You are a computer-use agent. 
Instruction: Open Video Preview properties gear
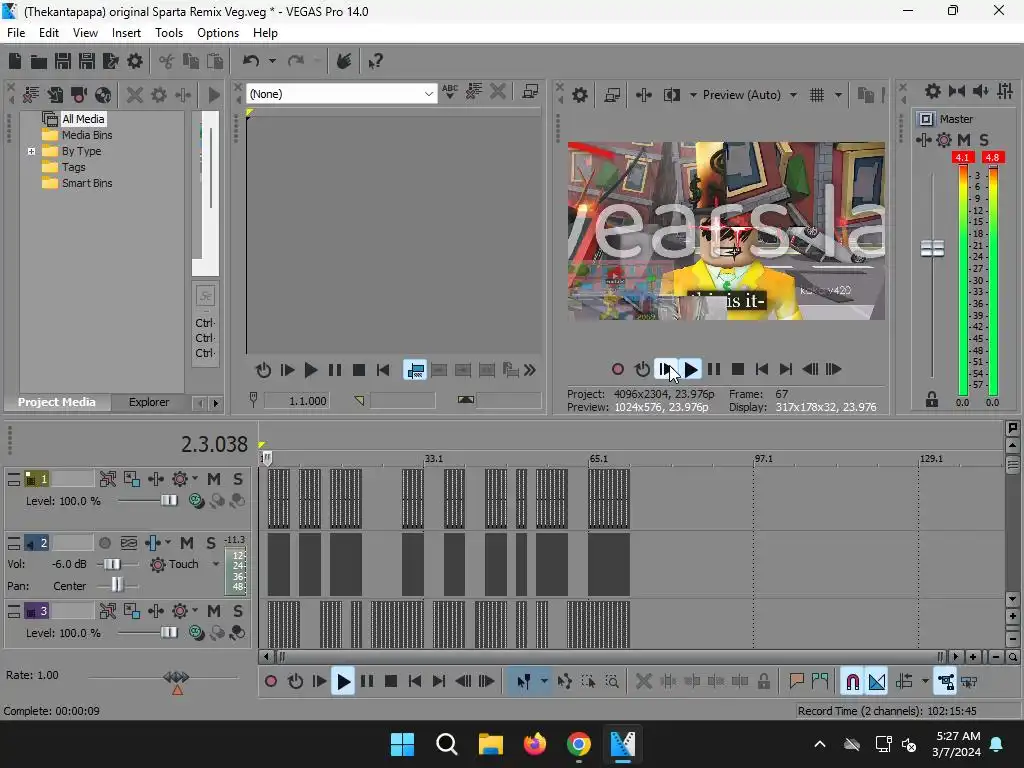[x=580, y=95]
